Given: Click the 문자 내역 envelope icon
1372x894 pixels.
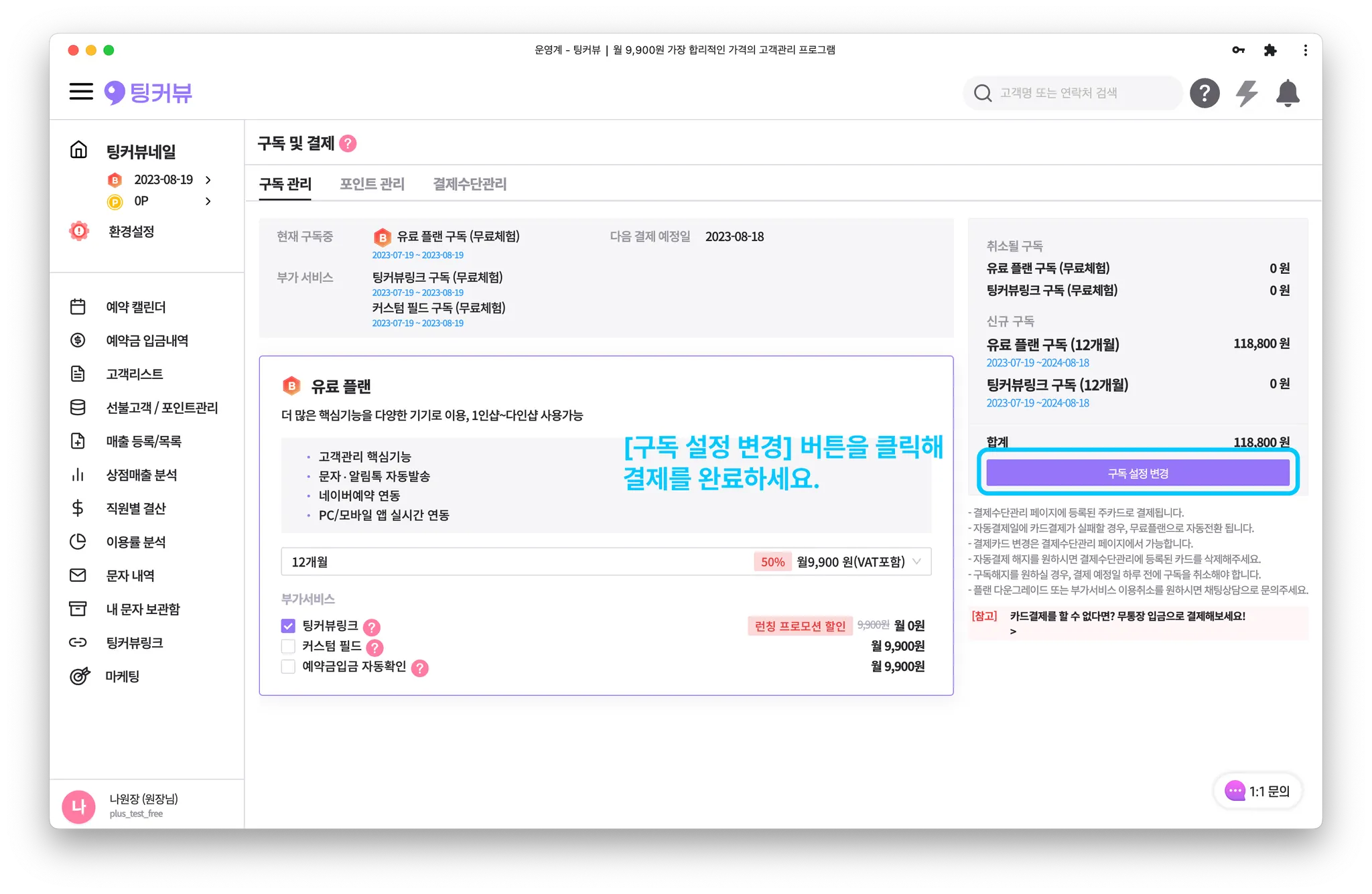Looking at the screenshot, I should click(x=78, y=575).
